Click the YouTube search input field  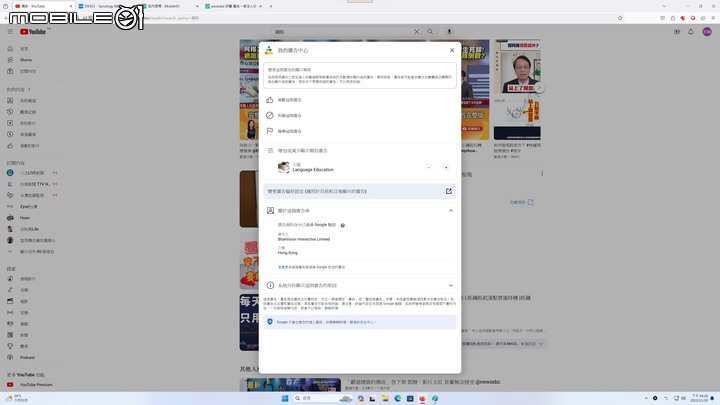(342, 32)
